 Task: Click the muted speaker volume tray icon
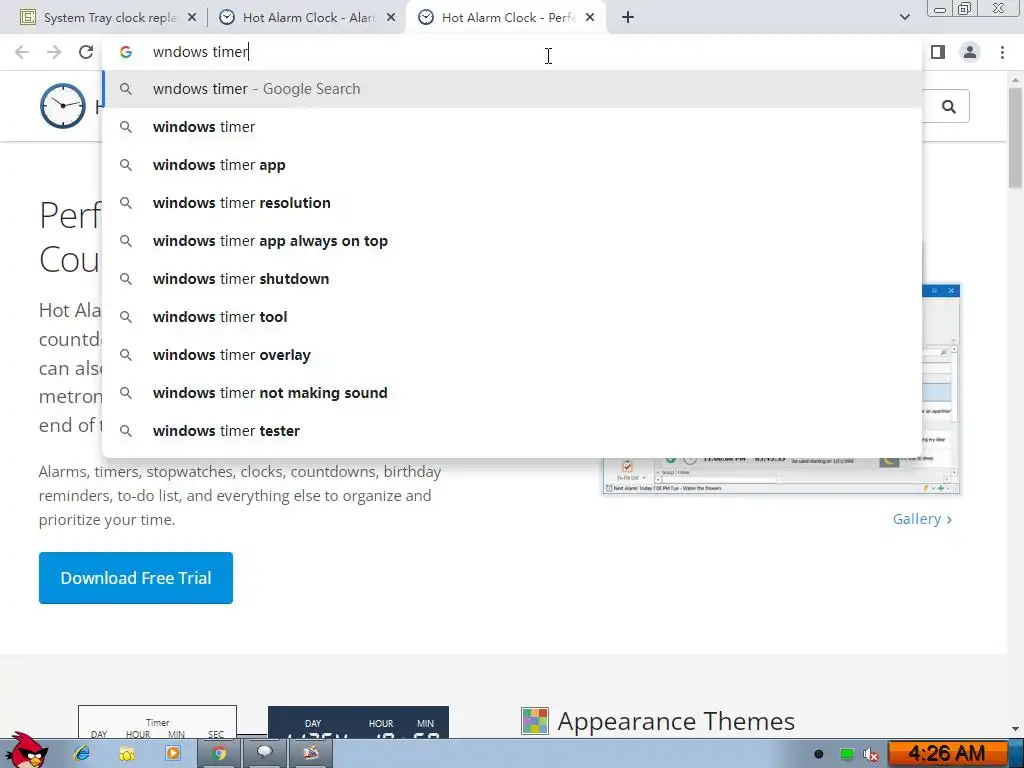pos(871,755)
